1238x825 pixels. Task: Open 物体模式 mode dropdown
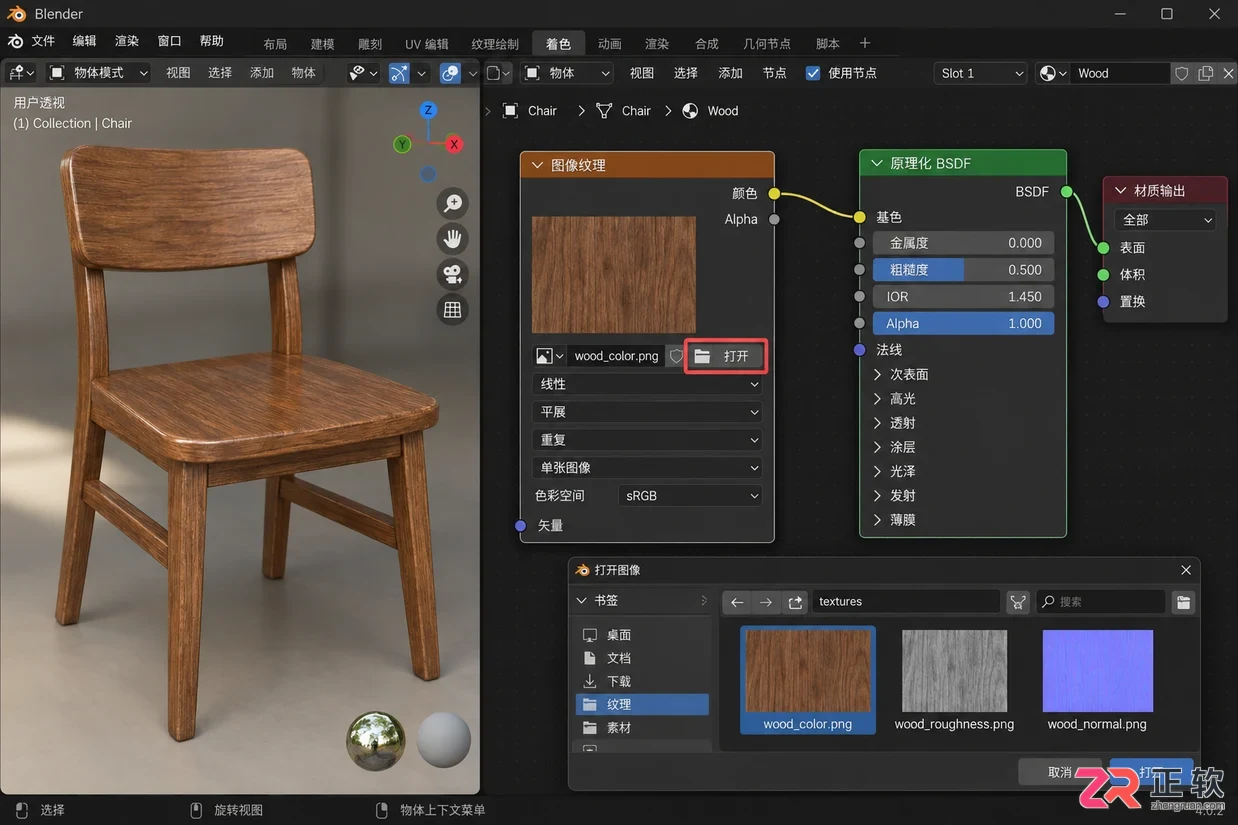point(99,73)
